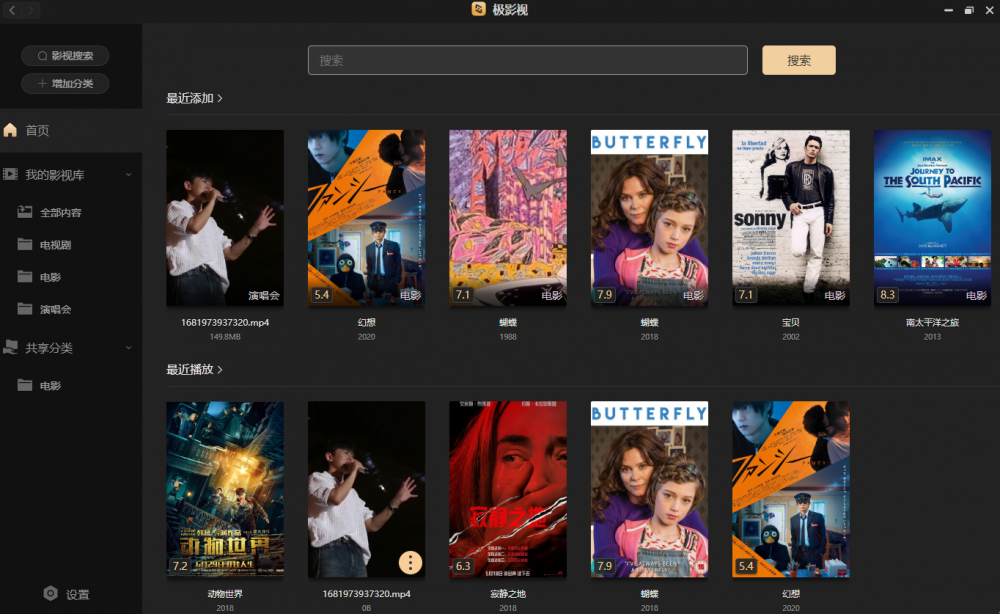Click the 8.3 rating badge on 南太平洋之旅
Screen dimensions: 1000x614
pos(887,295)
